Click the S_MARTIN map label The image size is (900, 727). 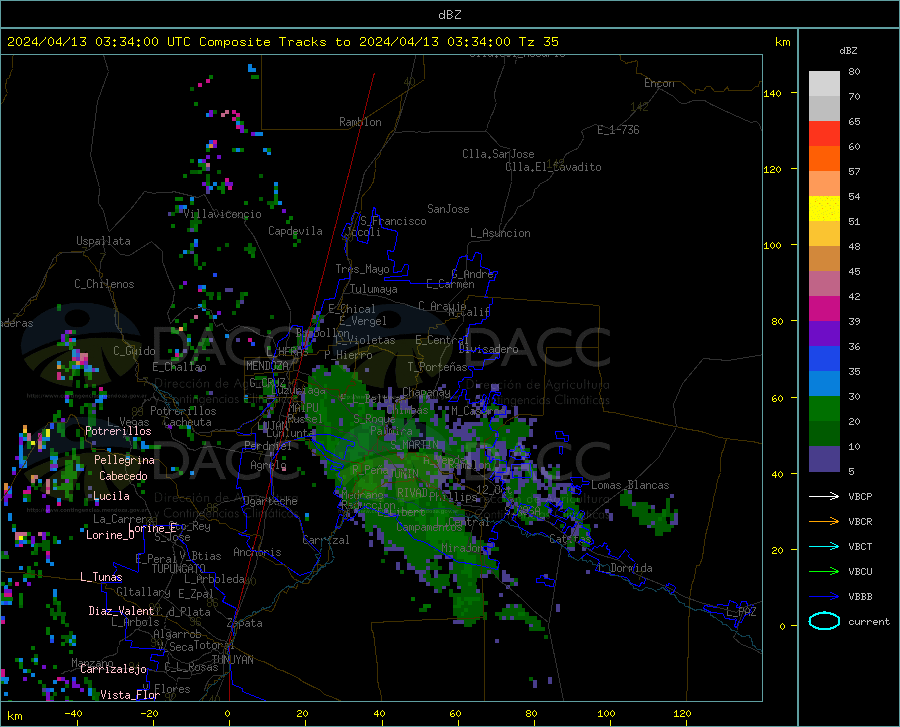(x=414, y=445)
